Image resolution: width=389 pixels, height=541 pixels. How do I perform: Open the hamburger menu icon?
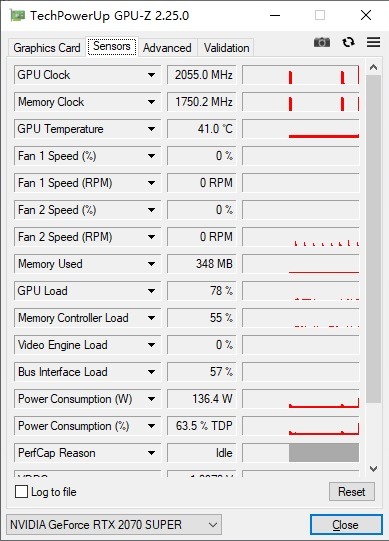(x=373, y=42)
